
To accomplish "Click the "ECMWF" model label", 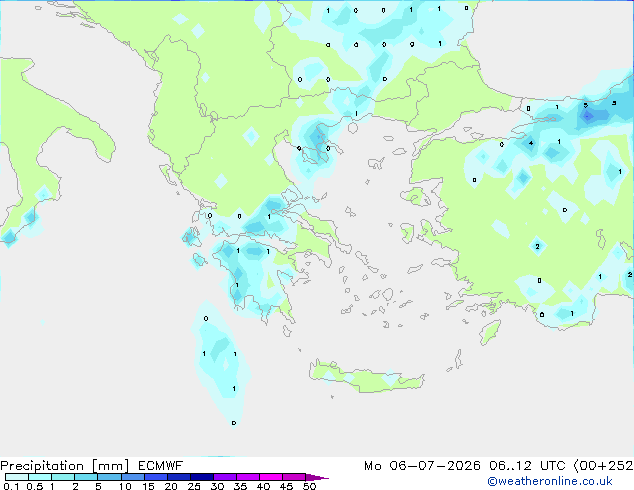I will click(x=161, y=466).
